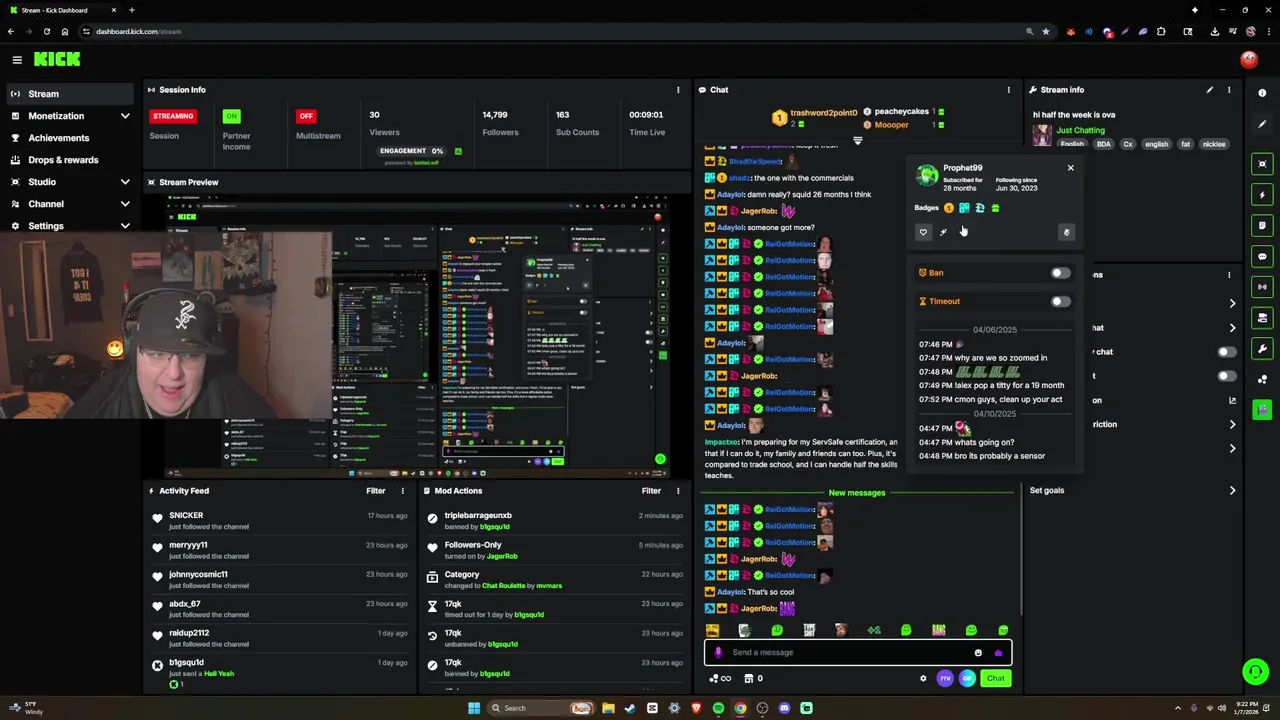Open Chat panel three-dot menu
1280x720 pixels.
pos(1008,90)
